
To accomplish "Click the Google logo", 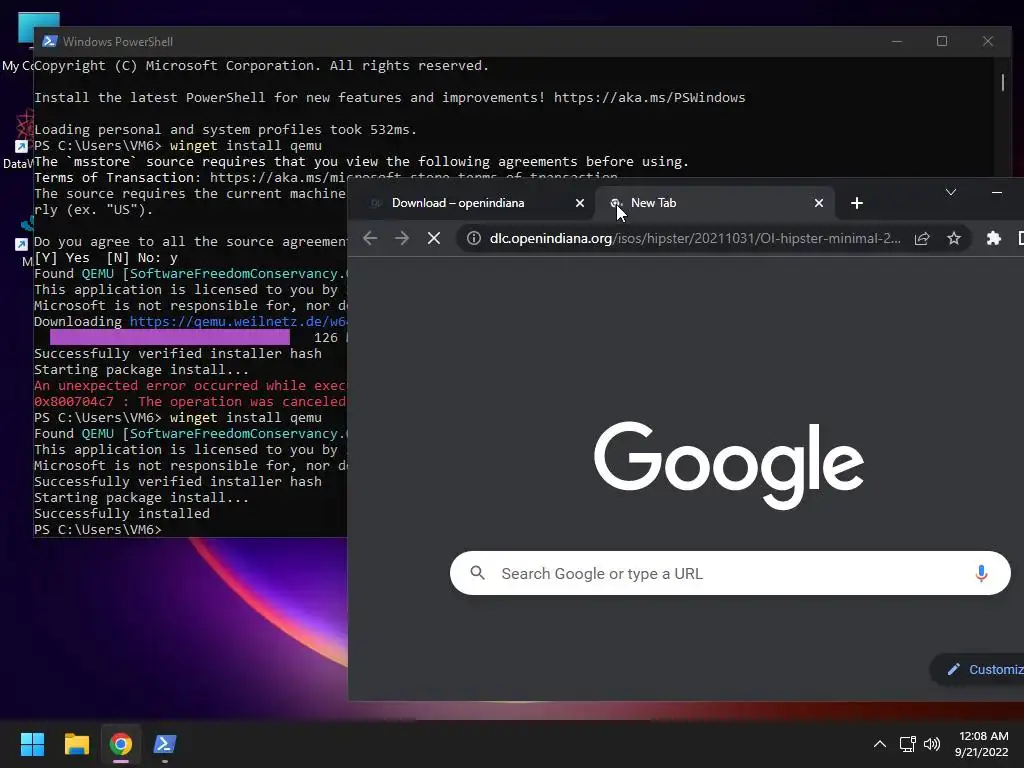I will (x=729, y=464).
